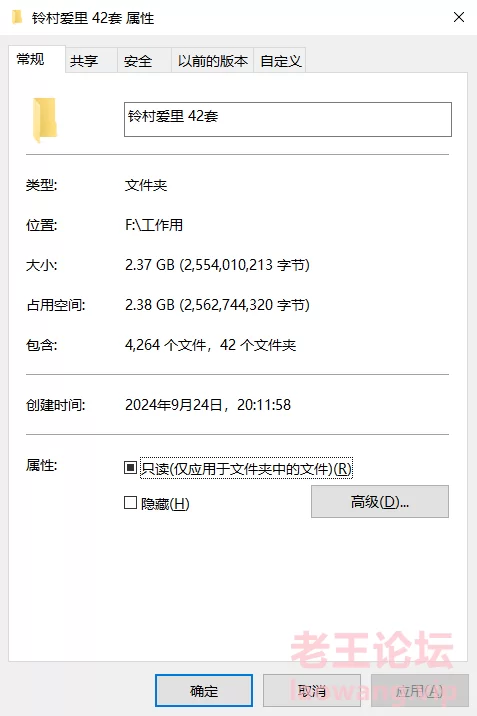The width and height of the screenshot is (477, 716).
Task: Close the 属性 dialog window
Action: coord(459,17)
